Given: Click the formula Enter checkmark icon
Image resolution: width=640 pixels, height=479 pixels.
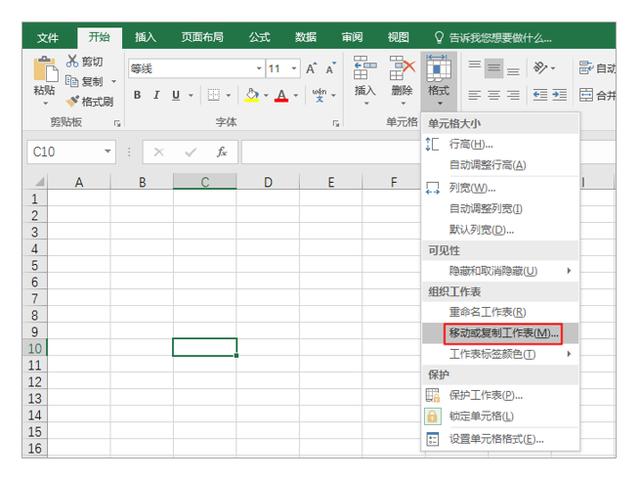Looking at the screenshot, I should (190, 152).
